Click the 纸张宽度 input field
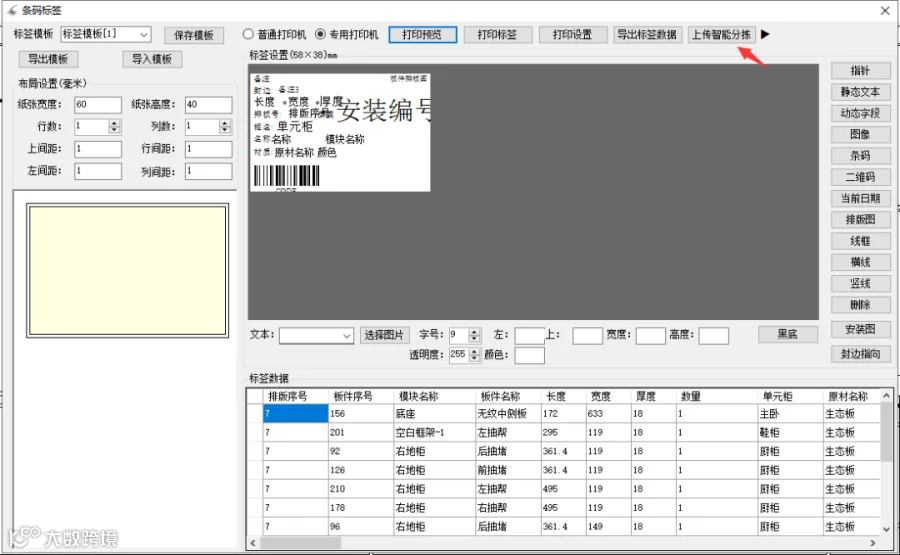 [98, 104]
